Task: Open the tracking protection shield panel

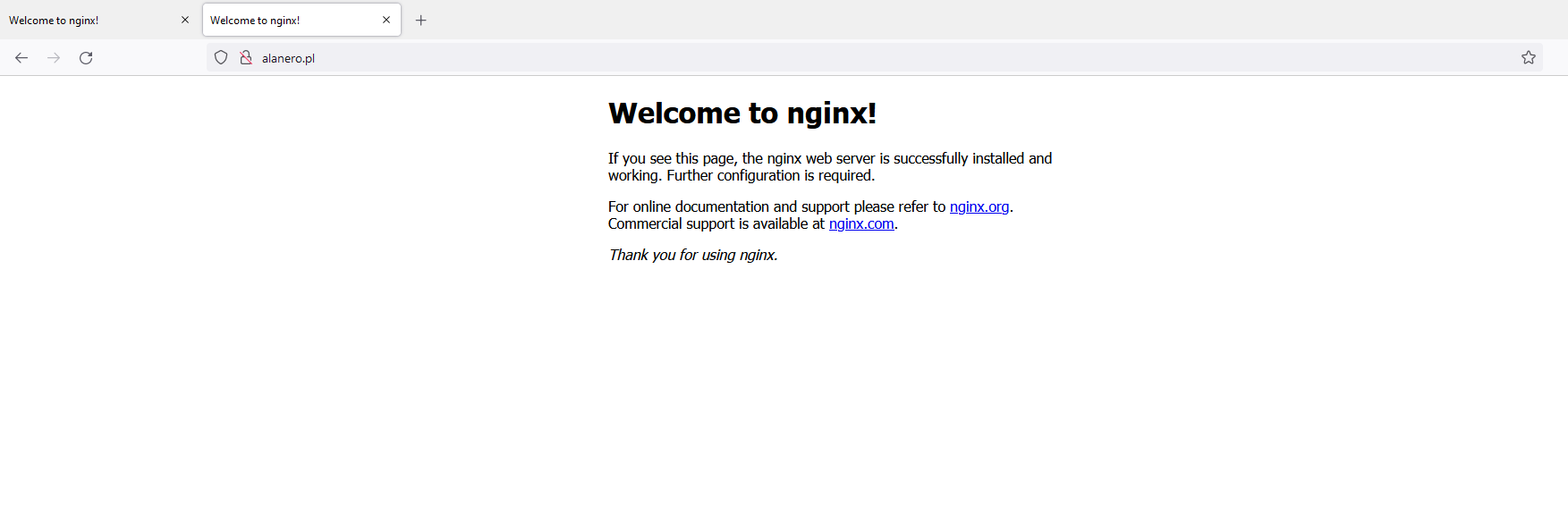Action: [x=221, y=58]
